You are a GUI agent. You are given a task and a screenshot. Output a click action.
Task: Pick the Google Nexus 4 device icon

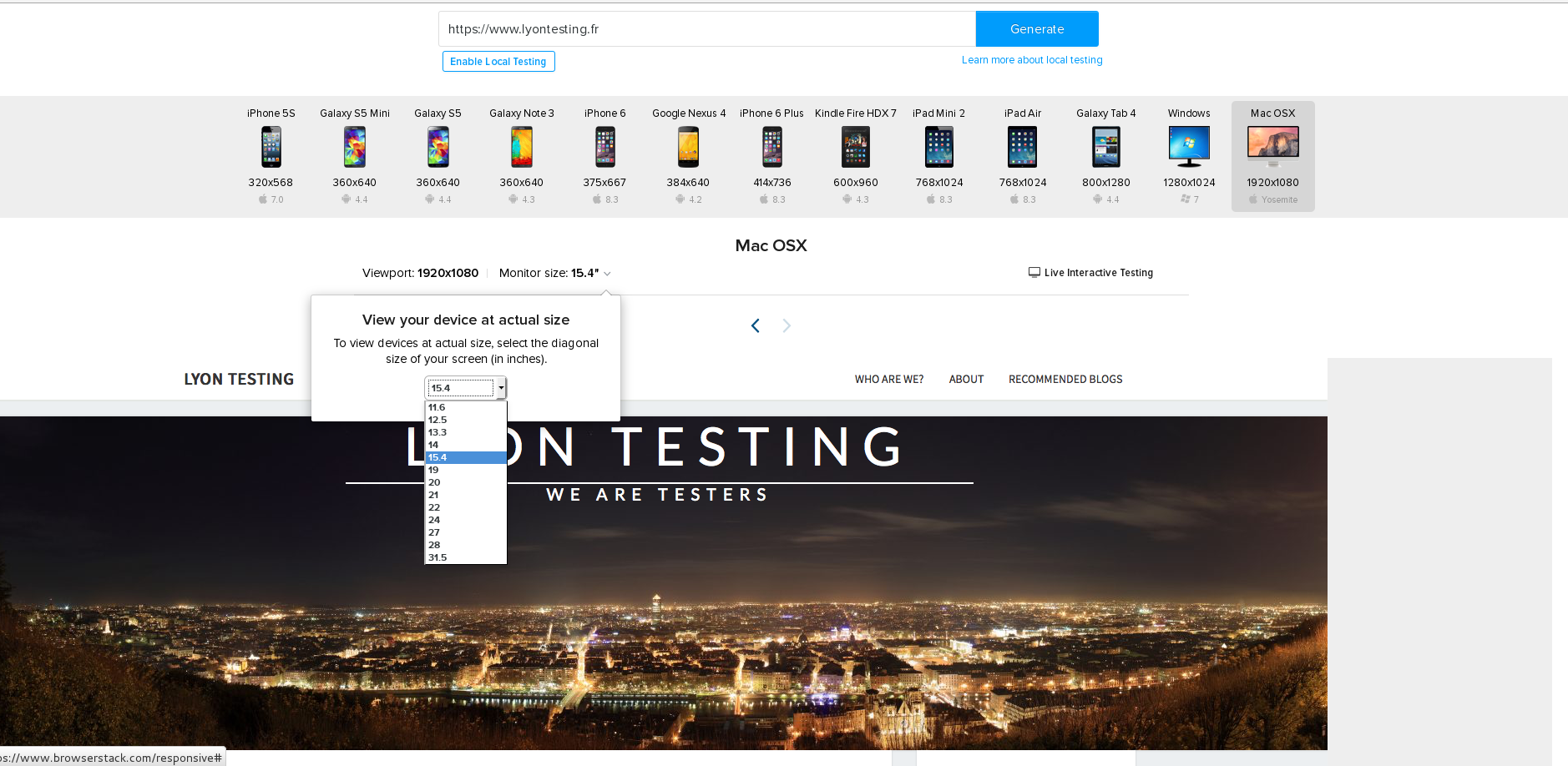[x=688, y=147]
